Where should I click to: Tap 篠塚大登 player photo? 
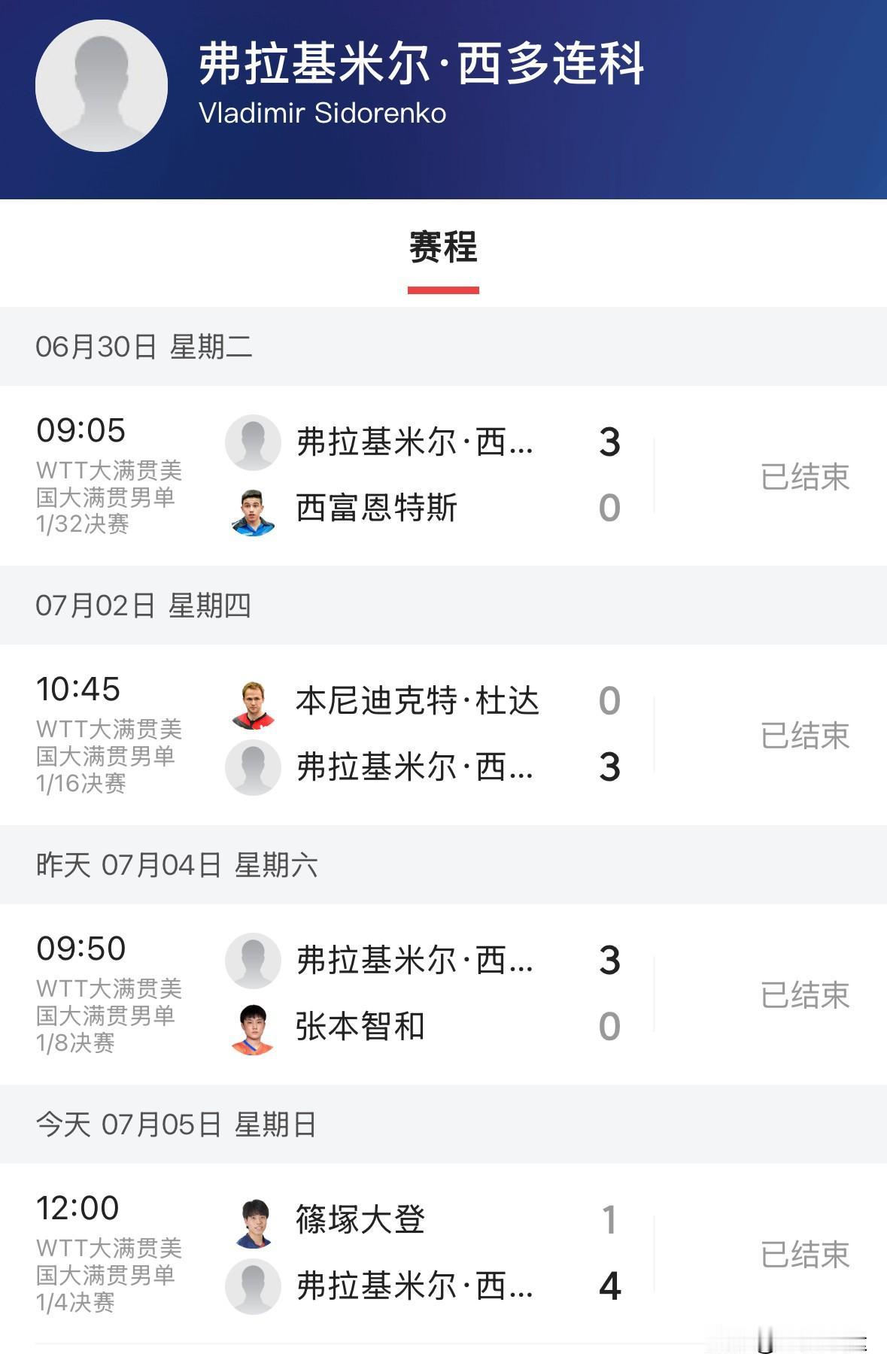pyautogui.click(x=253, y=1222)
